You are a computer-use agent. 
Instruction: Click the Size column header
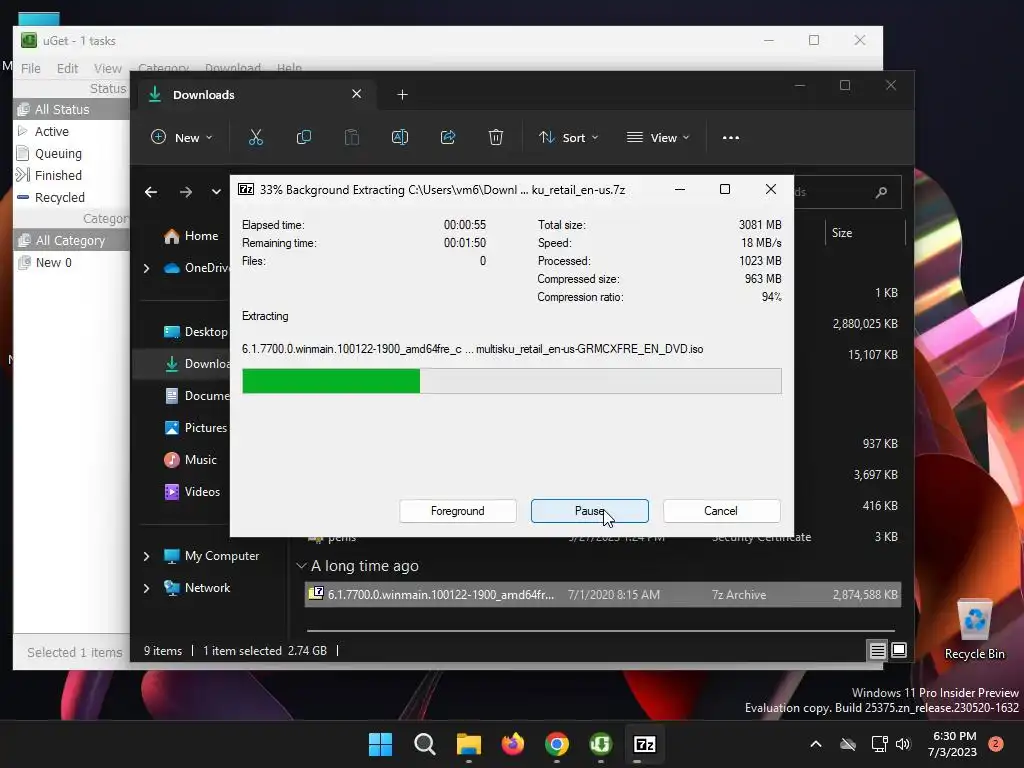click(865, 233)
